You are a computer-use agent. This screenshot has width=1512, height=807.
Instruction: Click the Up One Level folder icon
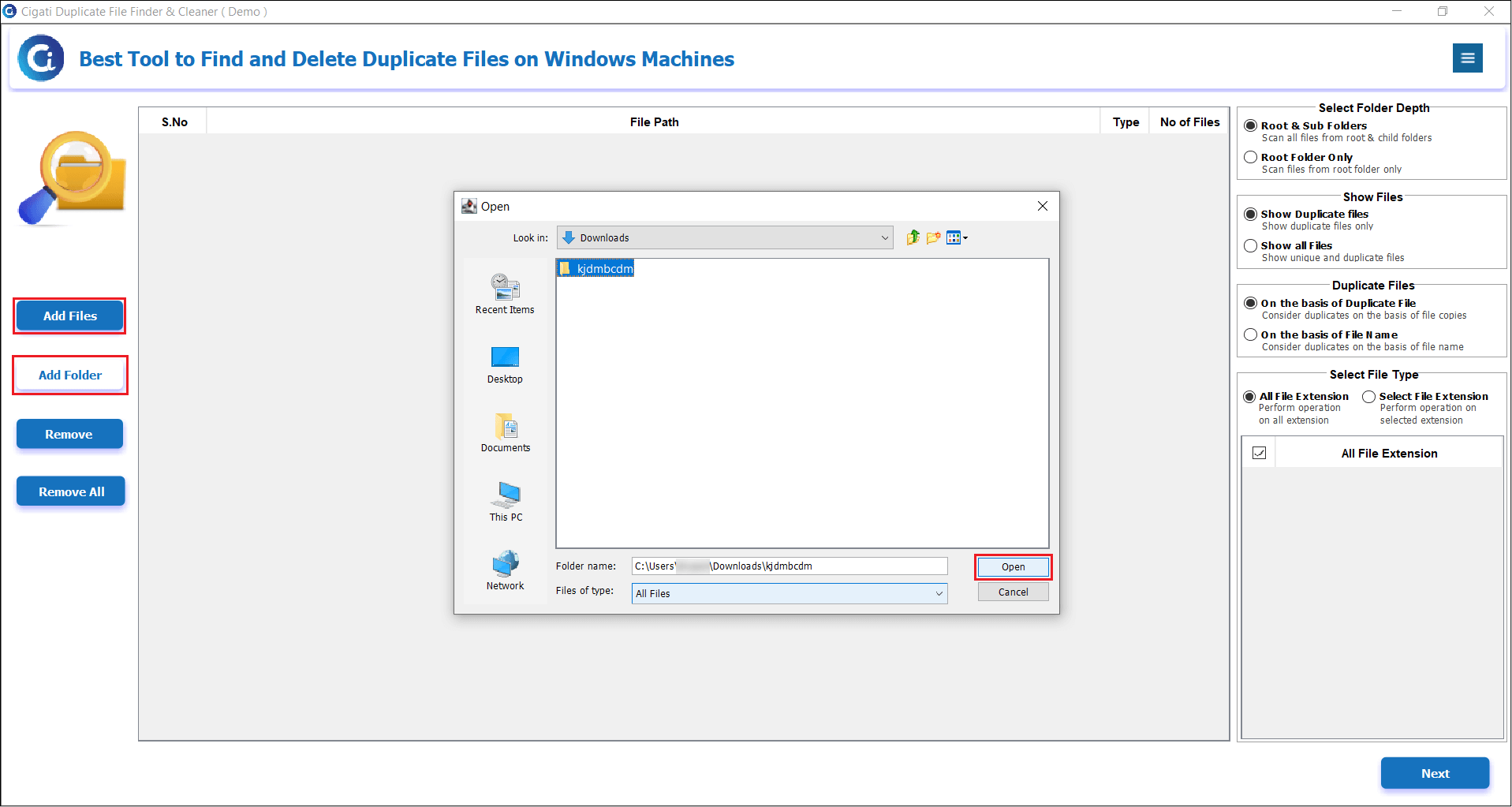point(913,237)
